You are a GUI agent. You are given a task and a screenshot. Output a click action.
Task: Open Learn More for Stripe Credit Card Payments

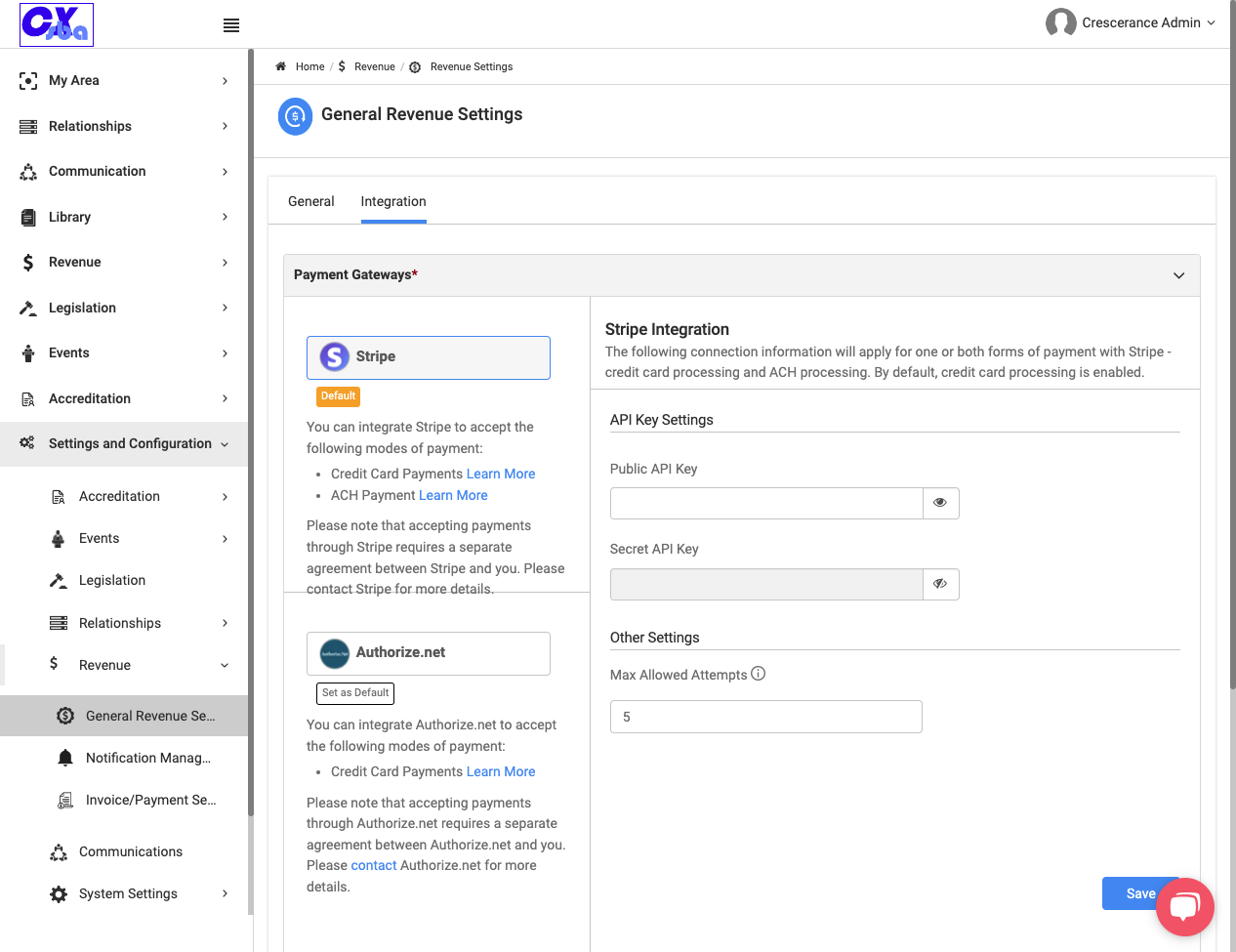501,474
